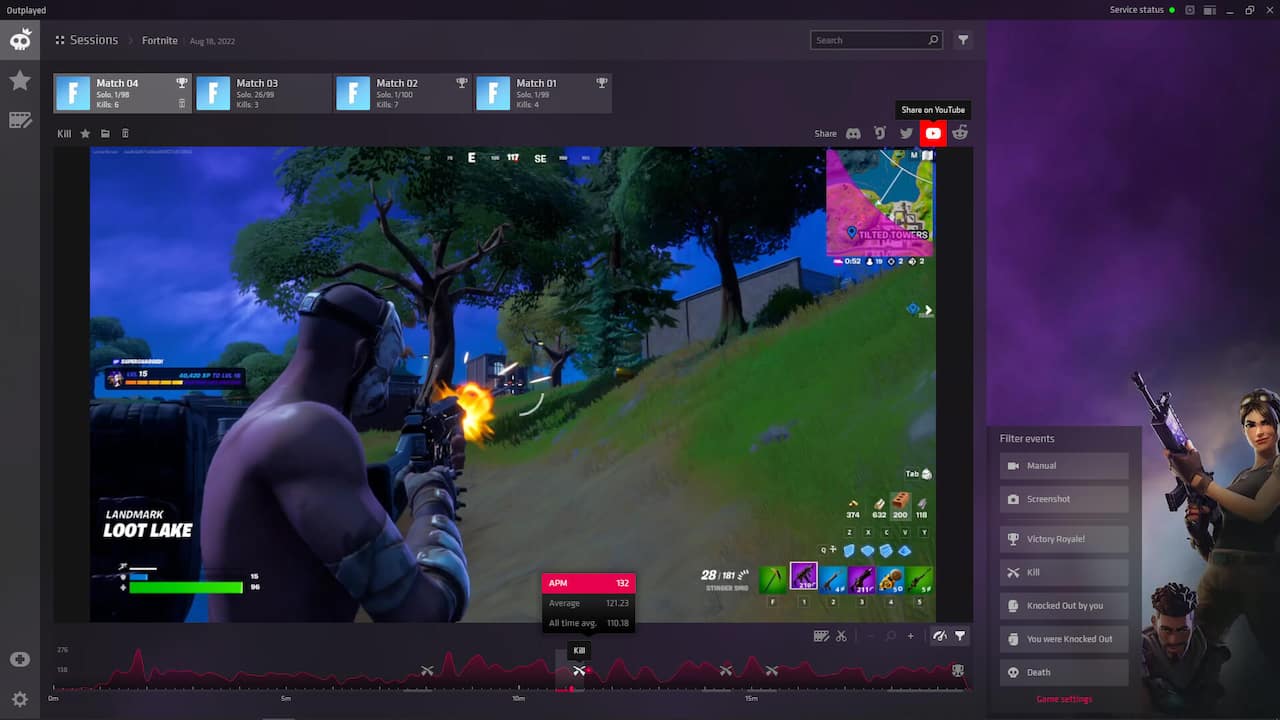1280x720 pixels.
Task: Share clip on Twitter
Action: [906, 133]
